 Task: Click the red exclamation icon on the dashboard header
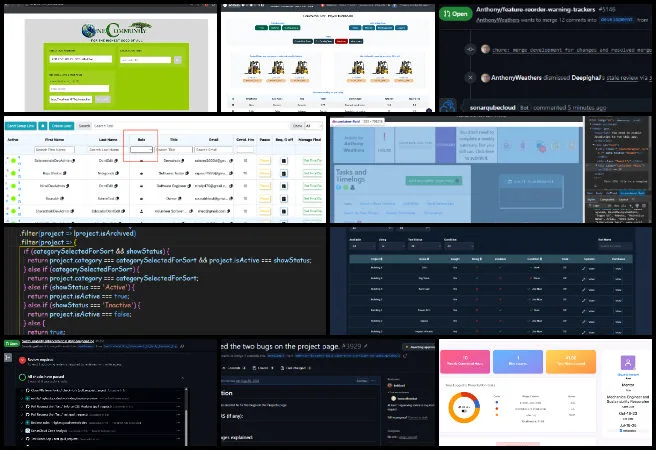point(384,138)
